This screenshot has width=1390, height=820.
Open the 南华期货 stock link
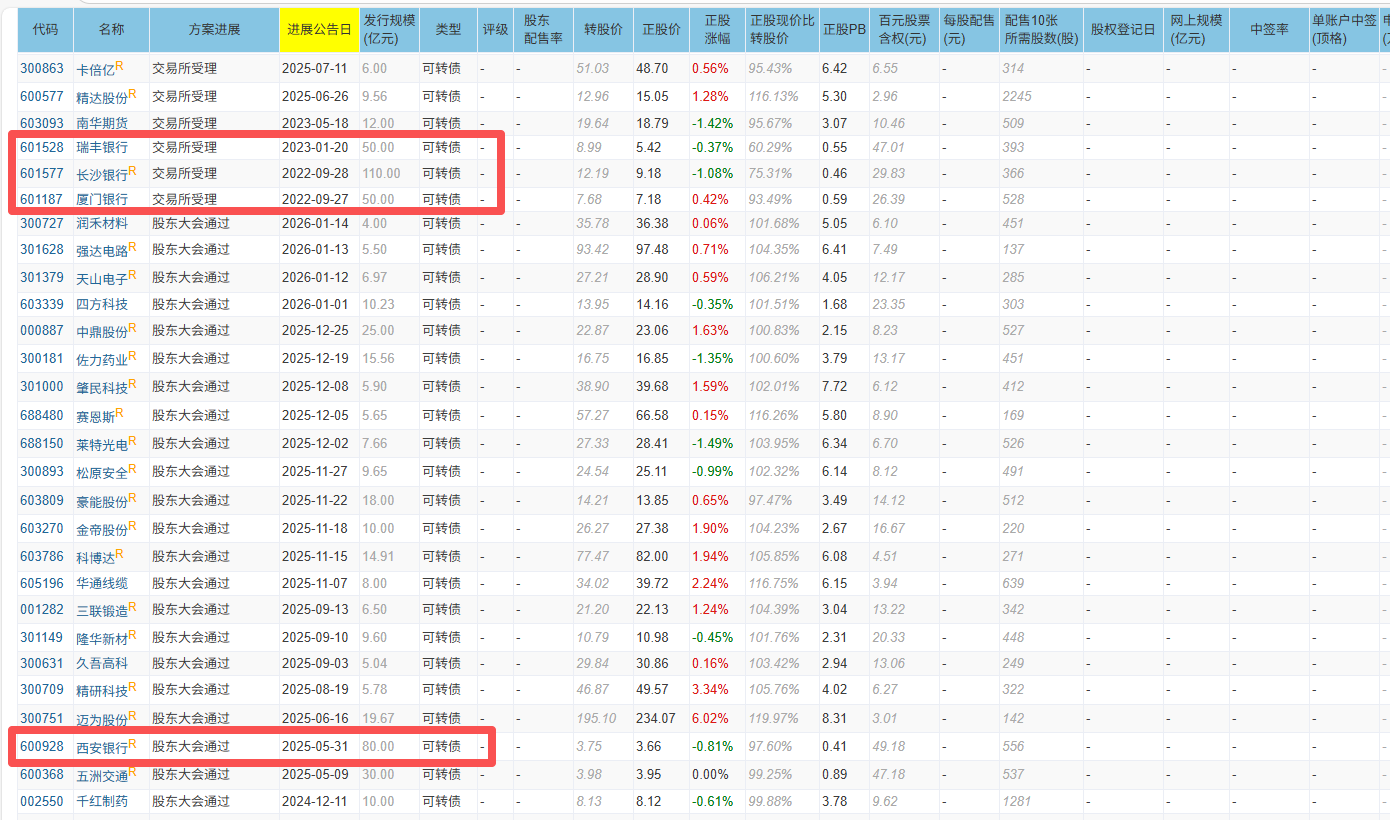pyautogui.click(x=102, y=123)
